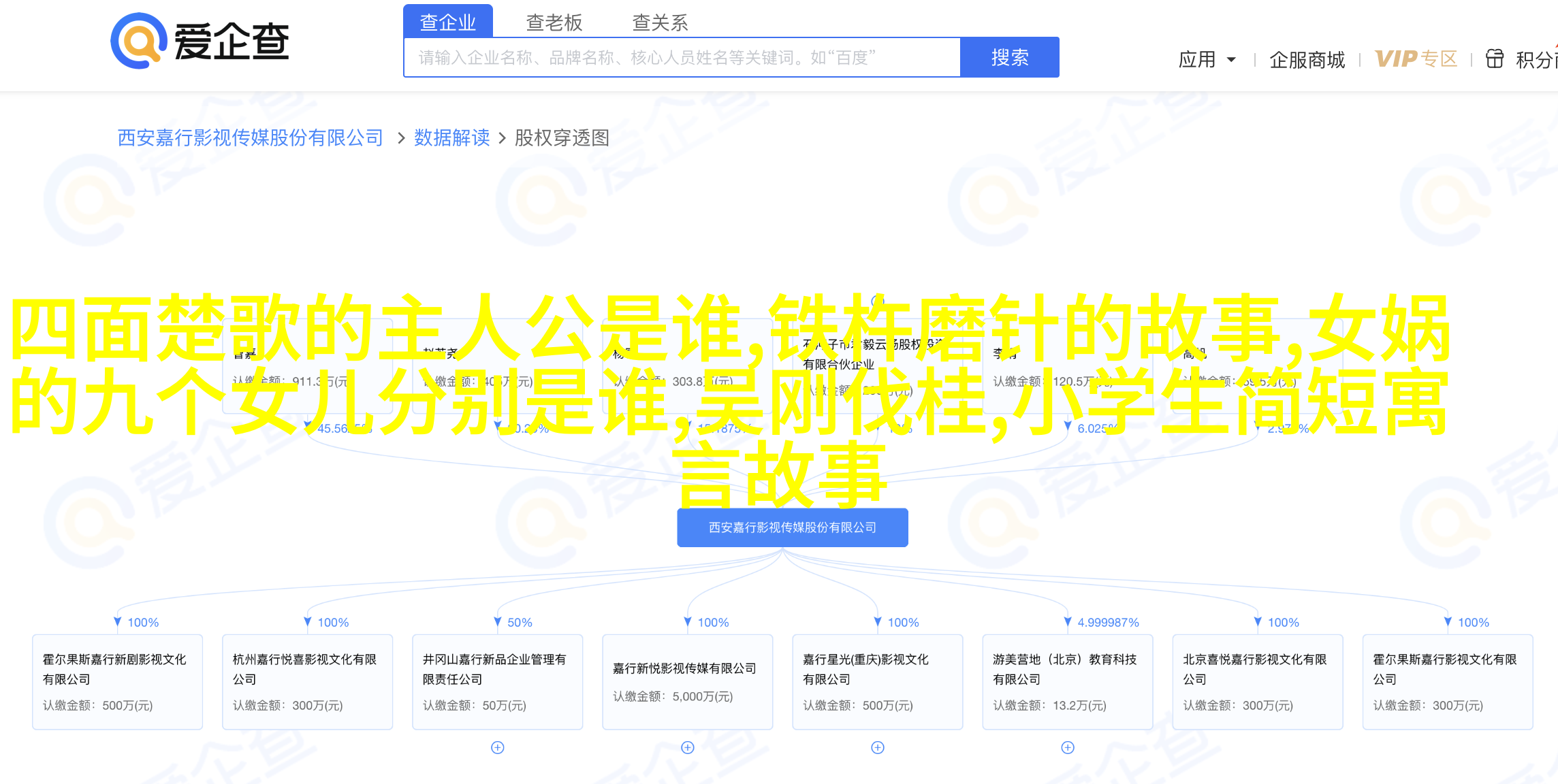Expand the 应用 dropdown menu

pyautogui.click(x=1207, y=60)
